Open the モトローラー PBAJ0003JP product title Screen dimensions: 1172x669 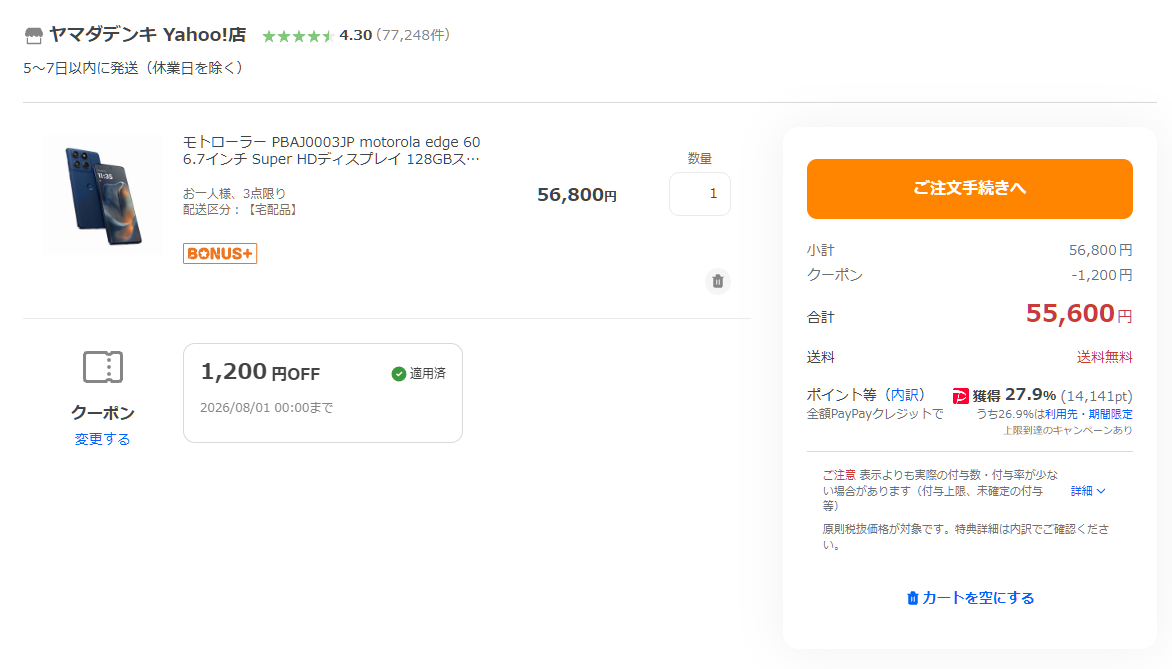click(331, 150)
